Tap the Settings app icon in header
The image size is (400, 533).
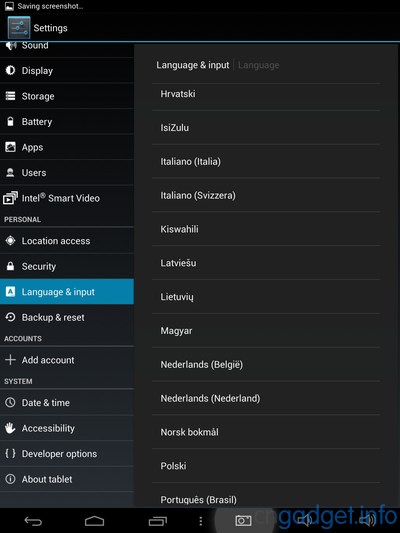(x=19, y=28)
